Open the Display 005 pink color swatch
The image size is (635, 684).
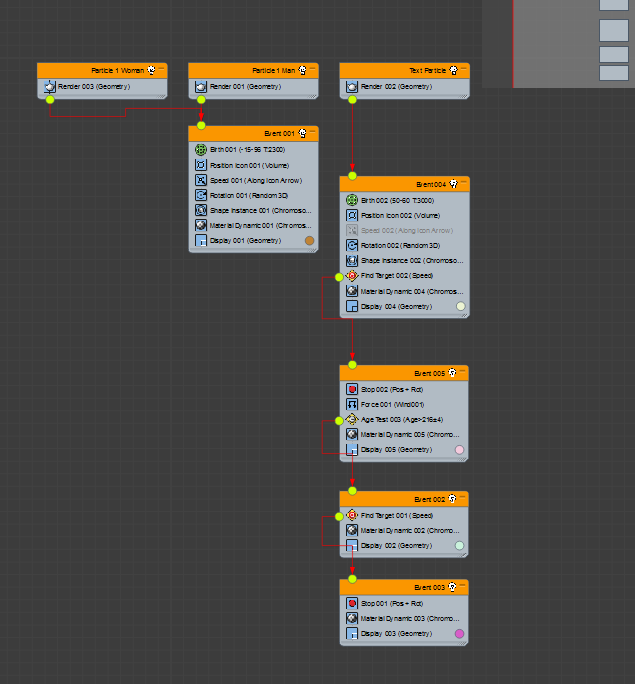459,450
